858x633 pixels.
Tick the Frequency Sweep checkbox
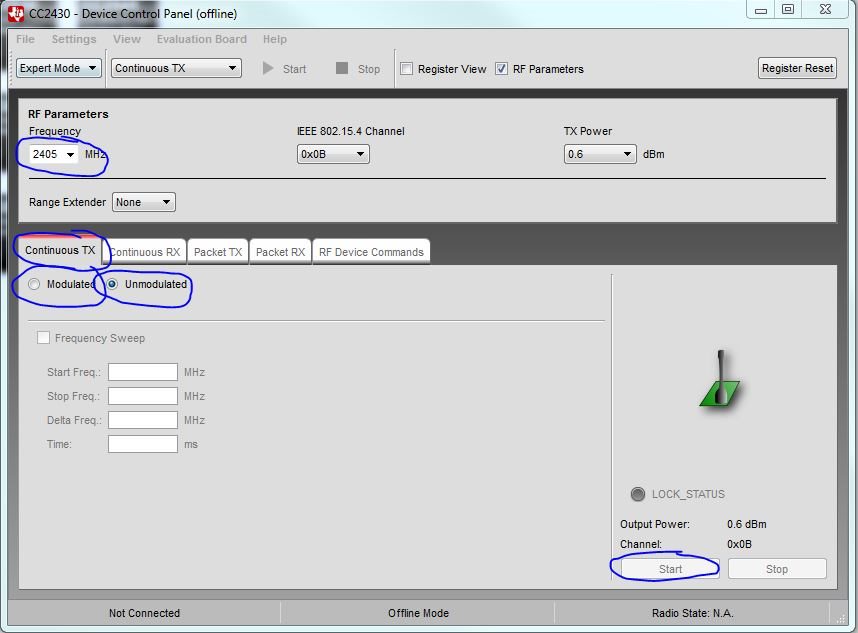tap(43, 338)
